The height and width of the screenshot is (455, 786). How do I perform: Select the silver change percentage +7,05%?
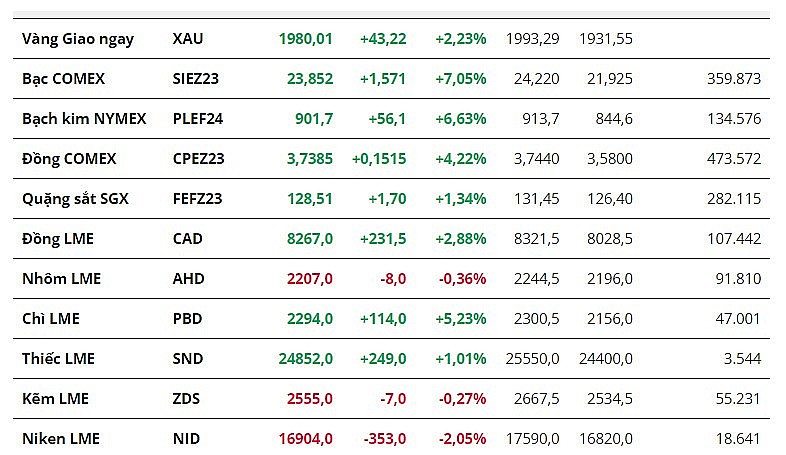pos(460,79)
